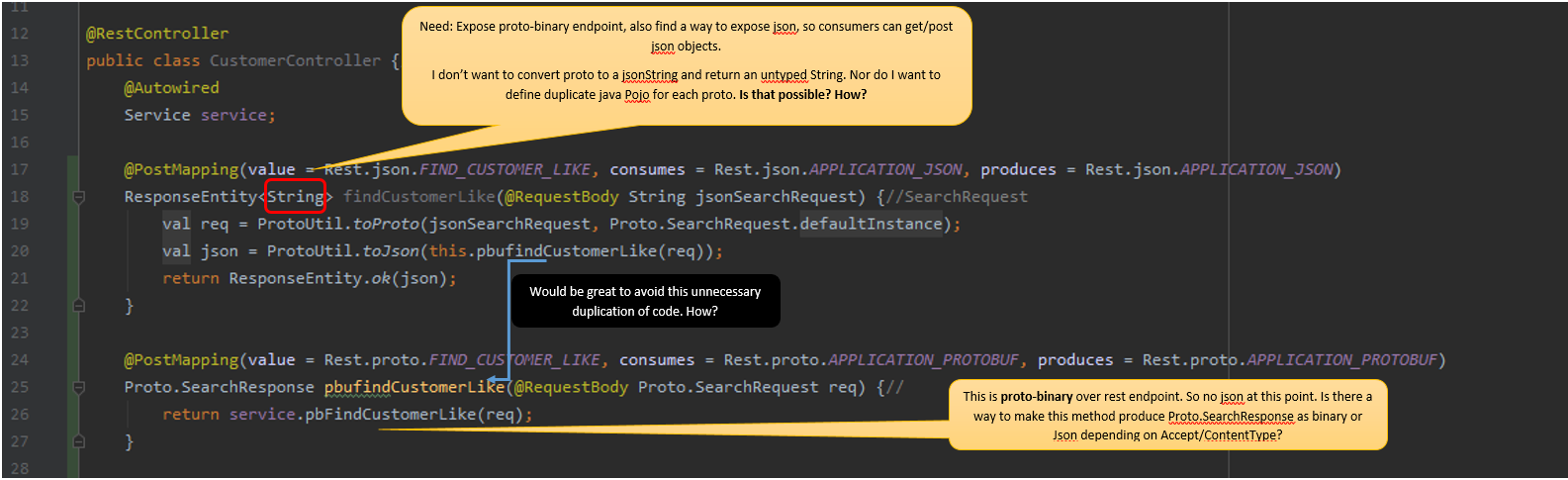
Task: Click the 'return' keyword on line 21
Action: [x=191, y=278]
